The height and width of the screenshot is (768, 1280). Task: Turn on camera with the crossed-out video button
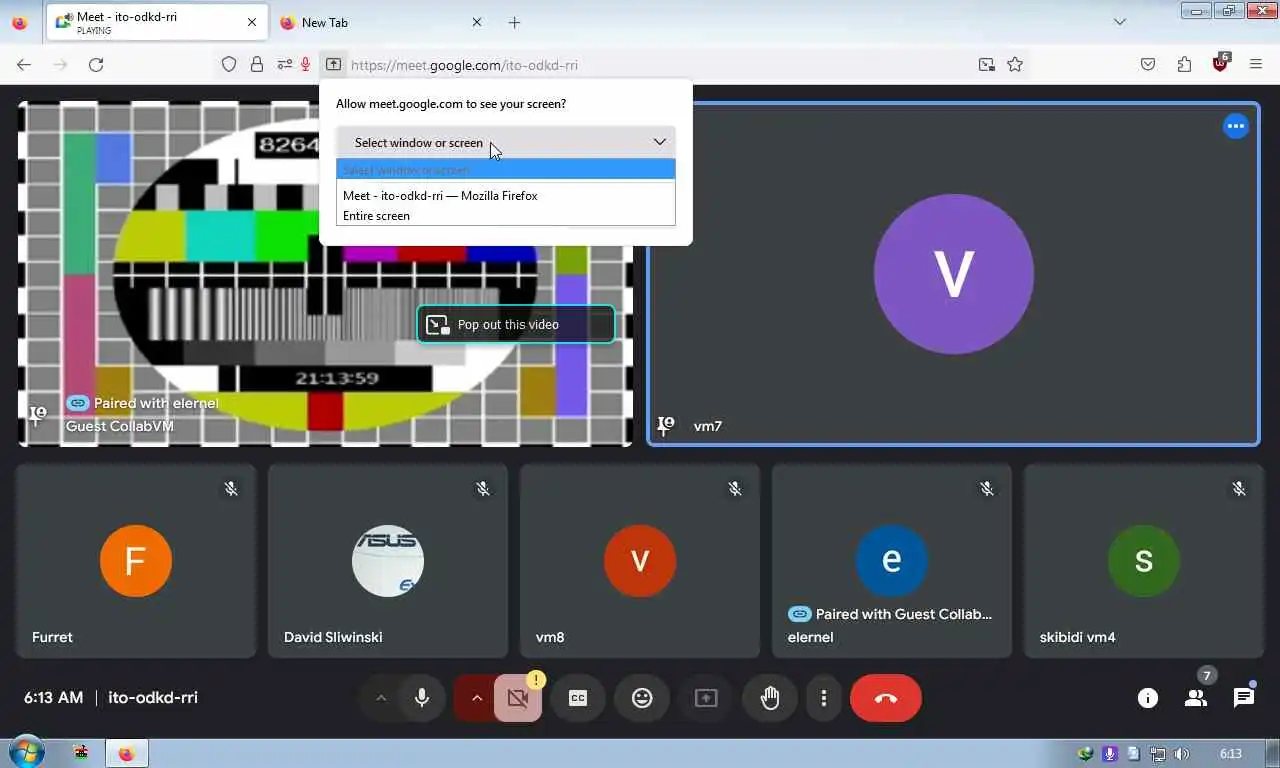pos(518,698)
